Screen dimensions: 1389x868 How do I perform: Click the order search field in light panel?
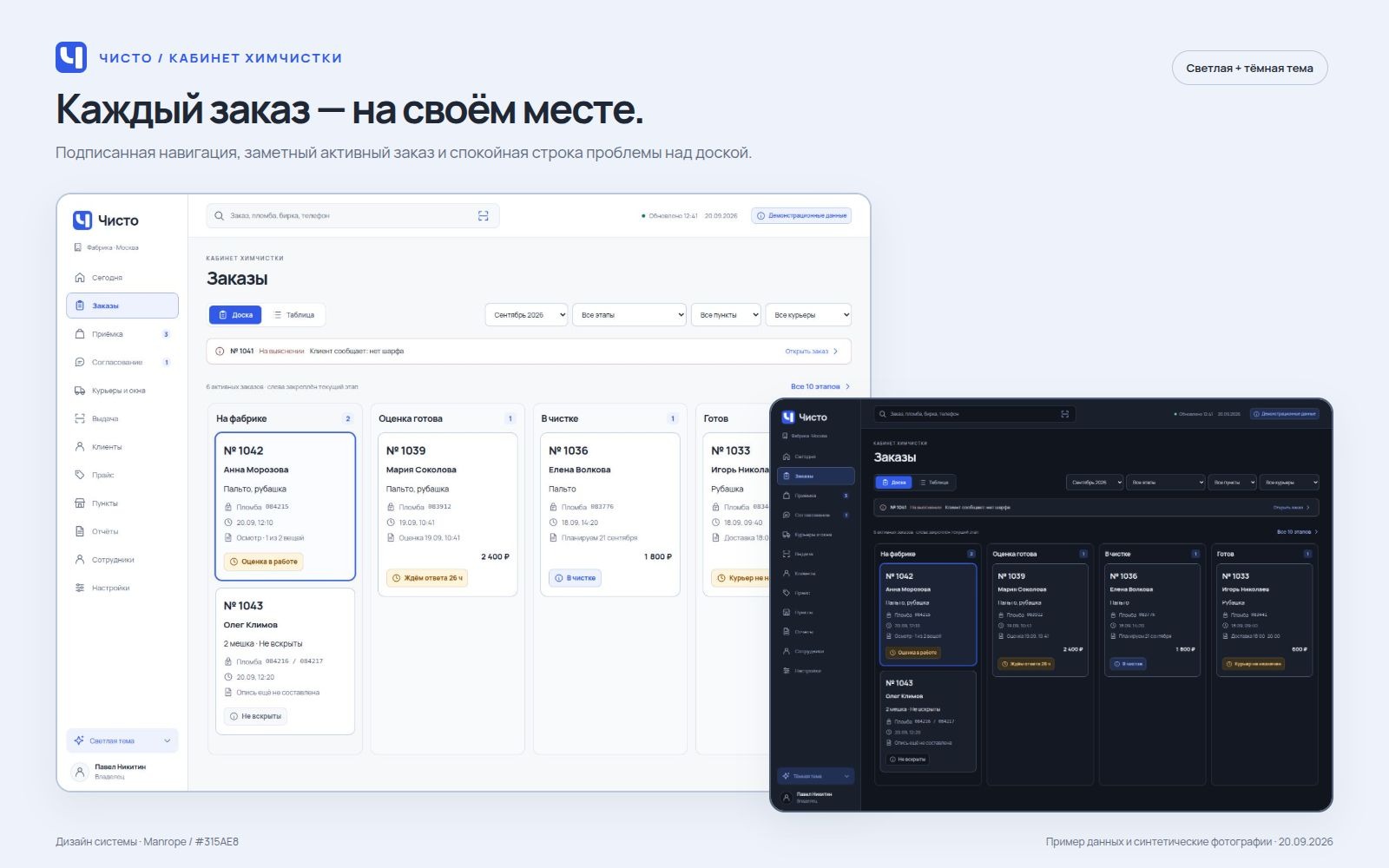click(x=352, y=216)
